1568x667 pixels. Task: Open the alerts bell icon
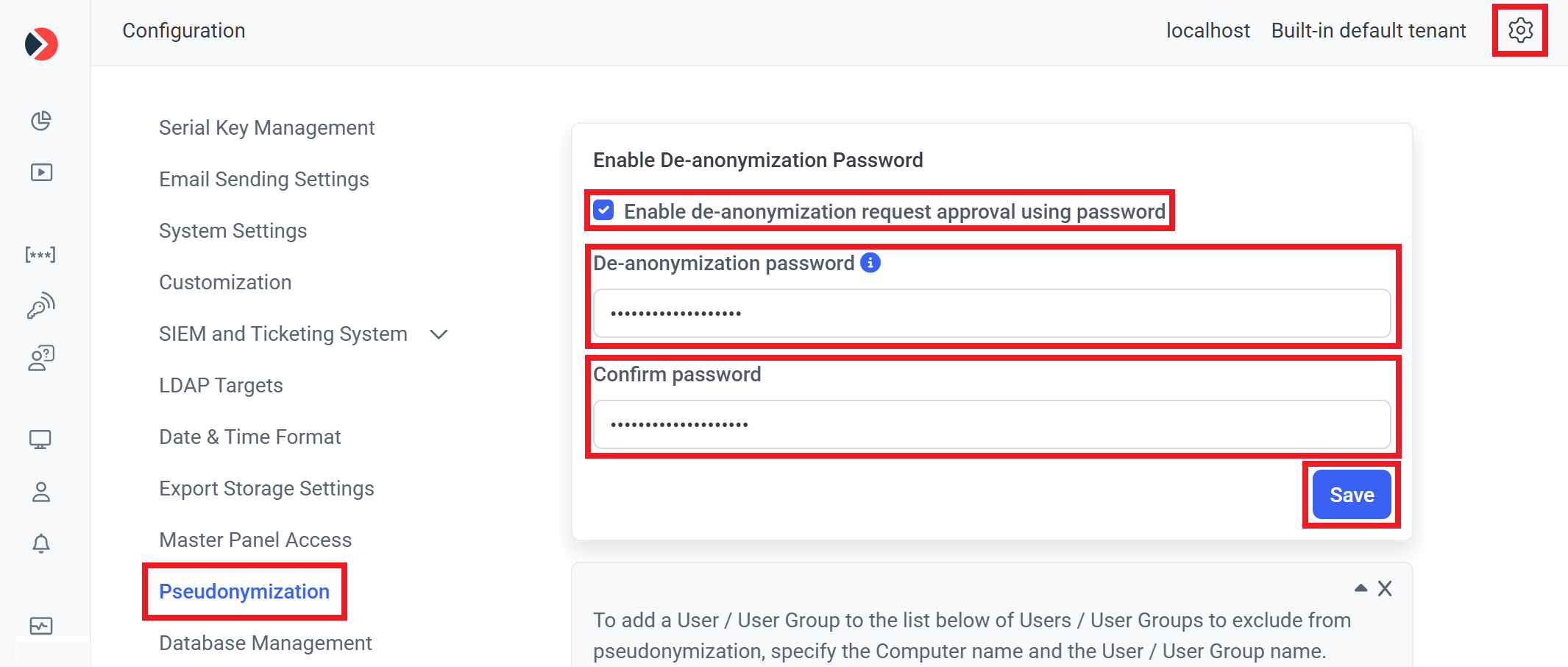point(41,543)
